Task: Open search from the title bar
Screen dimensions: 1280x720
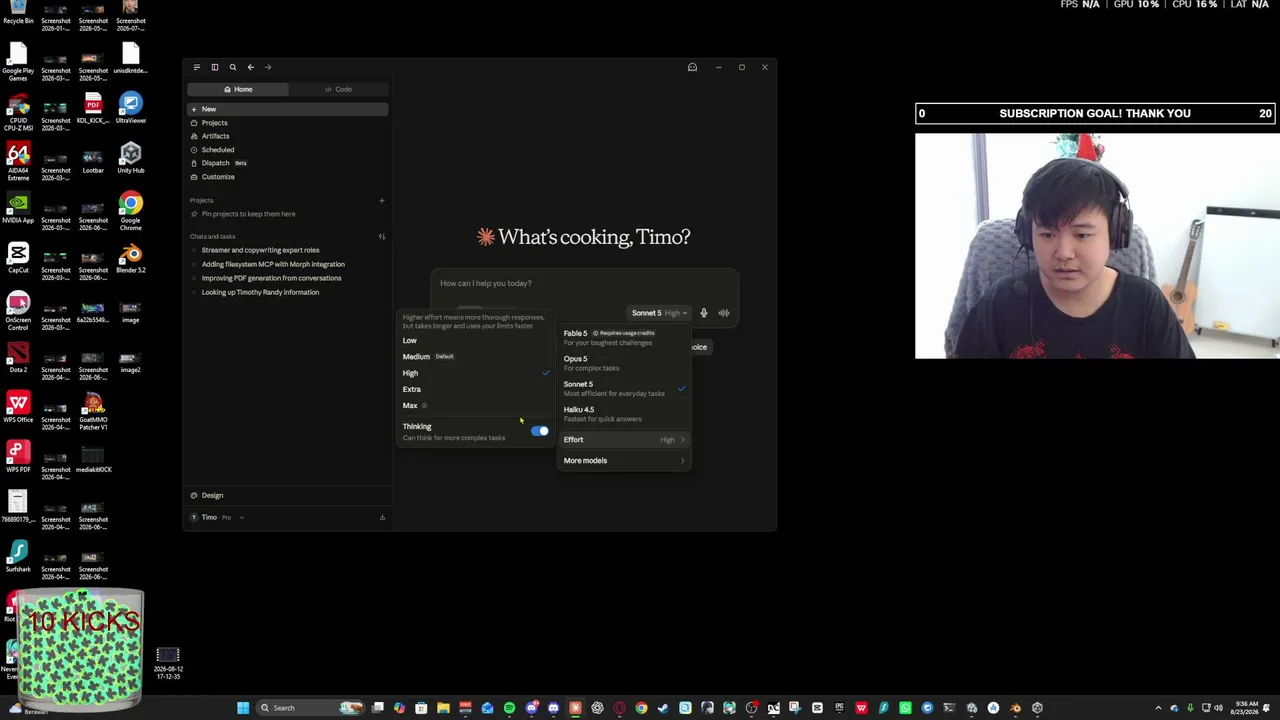Action: point(233,67)
